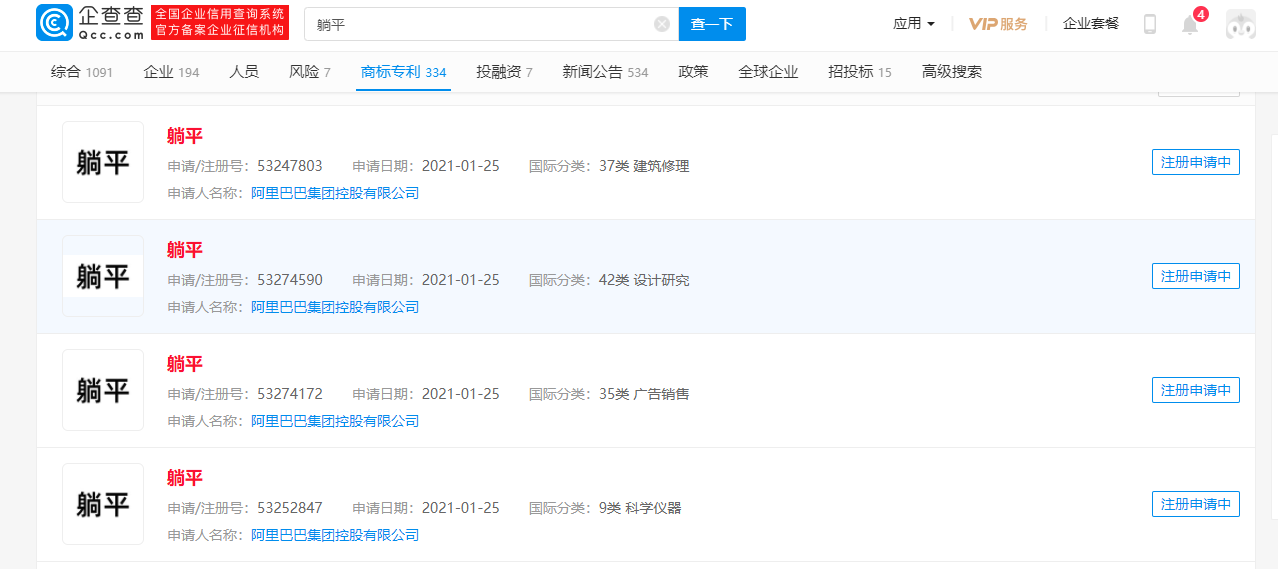Click 注册申请中 status for 35类 广告销售
Screen dimensions: 1278x569
[x=1196, y=390]
